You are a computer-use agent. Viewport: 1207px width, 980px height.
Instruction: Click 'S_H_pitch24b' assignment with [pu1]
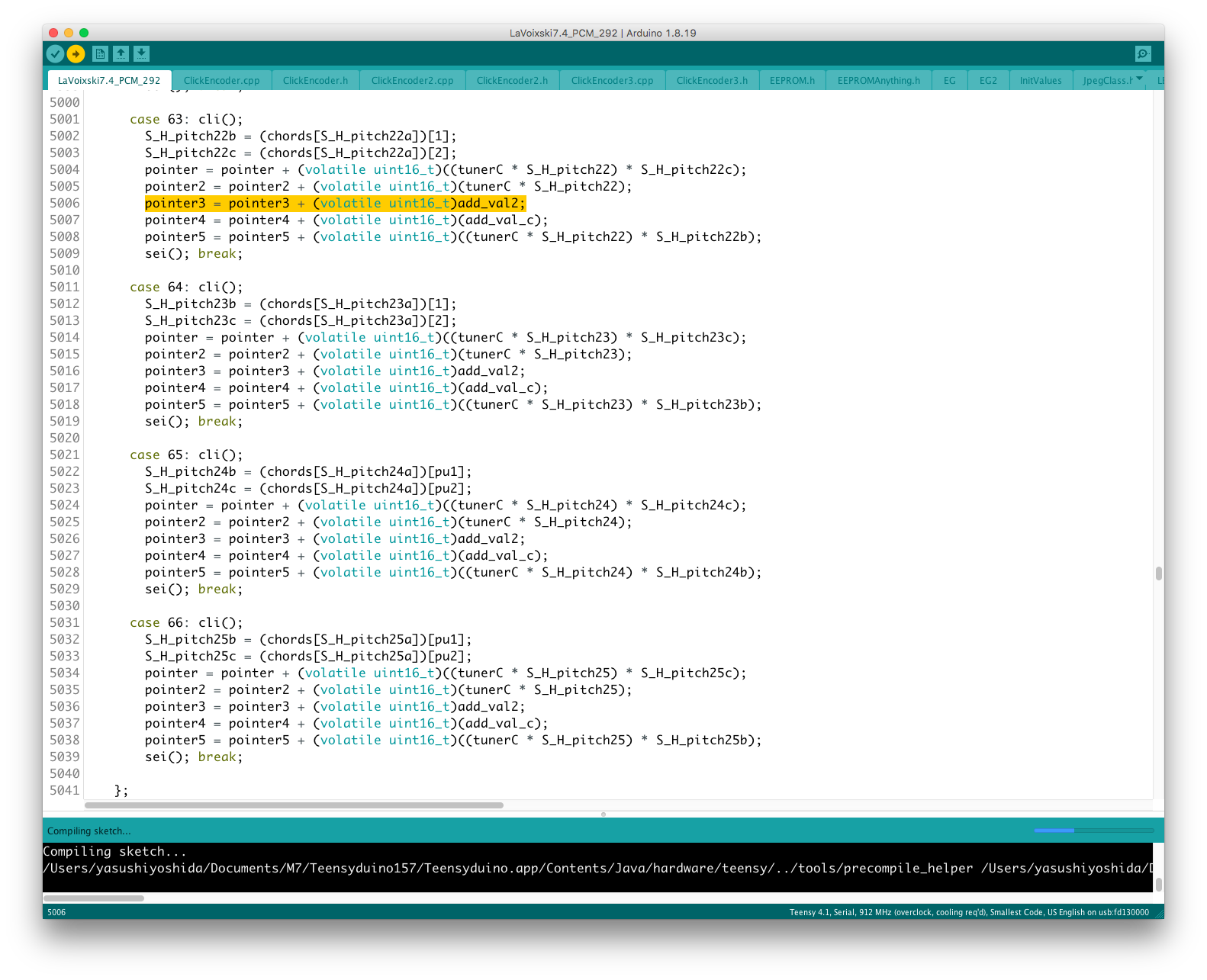click(308, 471)
